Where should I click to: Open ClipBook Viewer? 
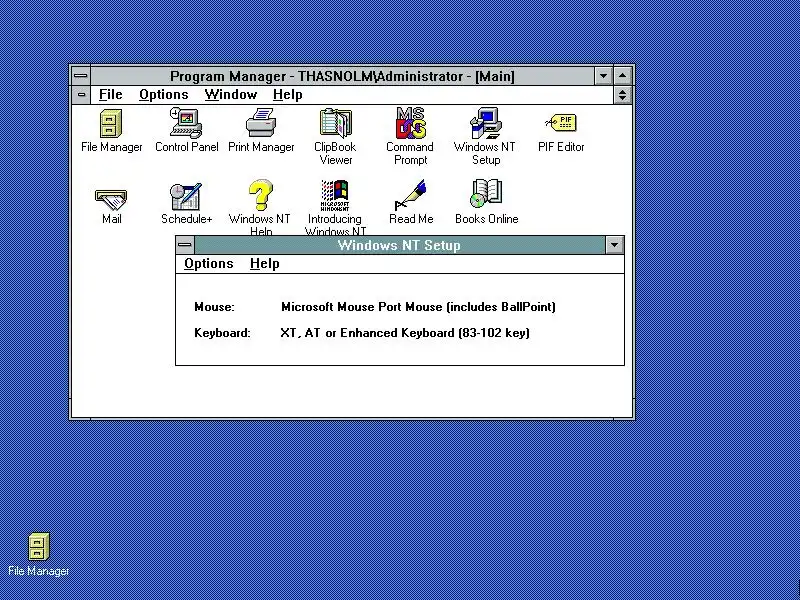(x=335, y=123)
